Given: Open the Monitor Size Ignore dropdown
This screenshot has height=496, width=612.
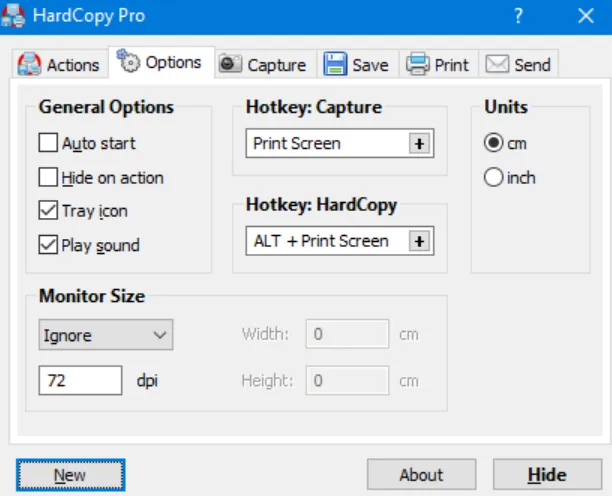Looking at the screenshot, I should point(106,335).
